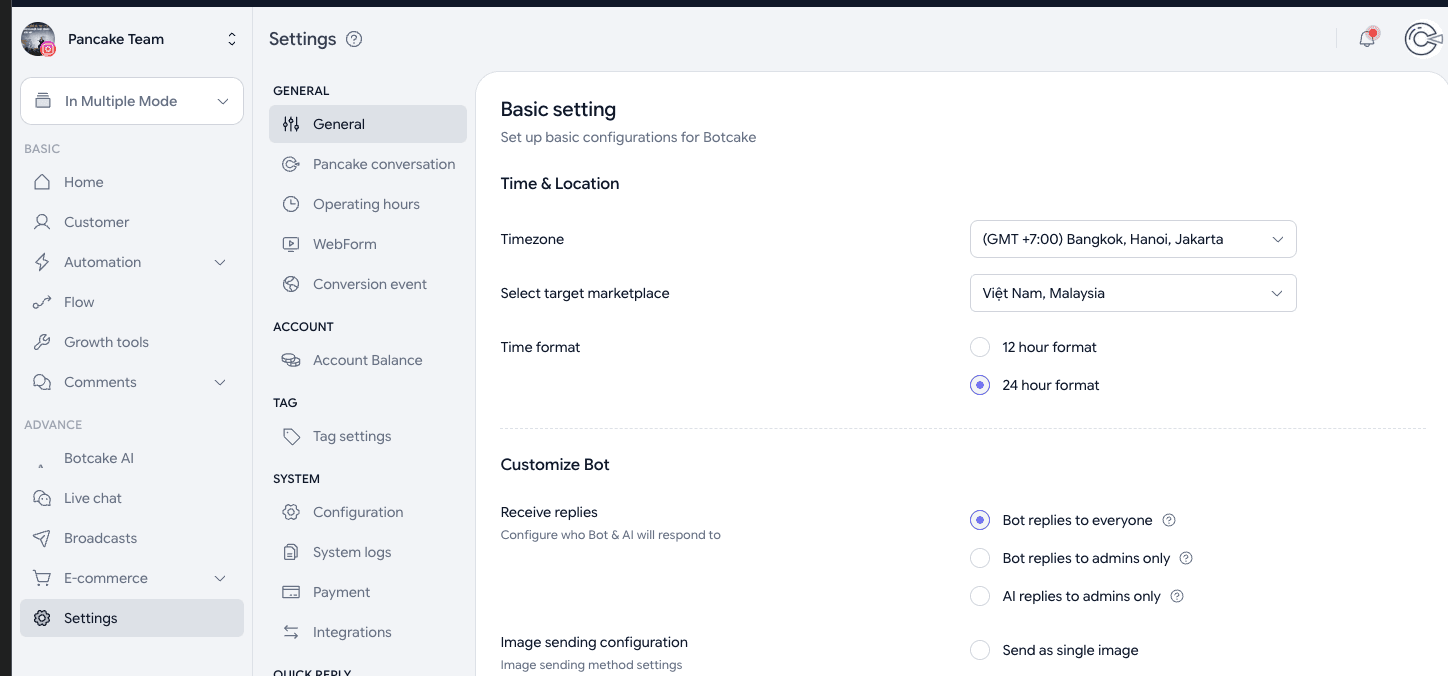Expand the E-commerce submenu chevron
1448x676 pixels.
coord(220,578)
